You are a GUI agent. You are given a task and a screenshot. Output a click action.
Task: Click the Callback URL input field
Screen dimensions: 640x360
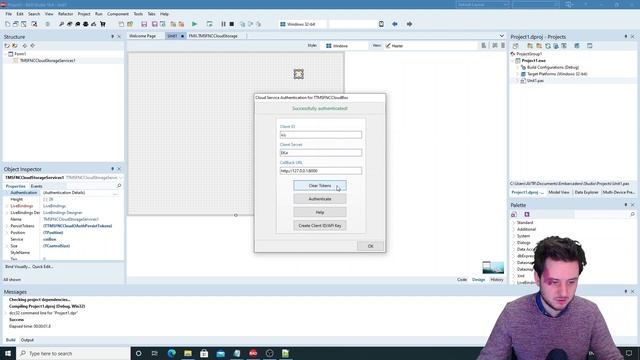(x=321, y=171)
